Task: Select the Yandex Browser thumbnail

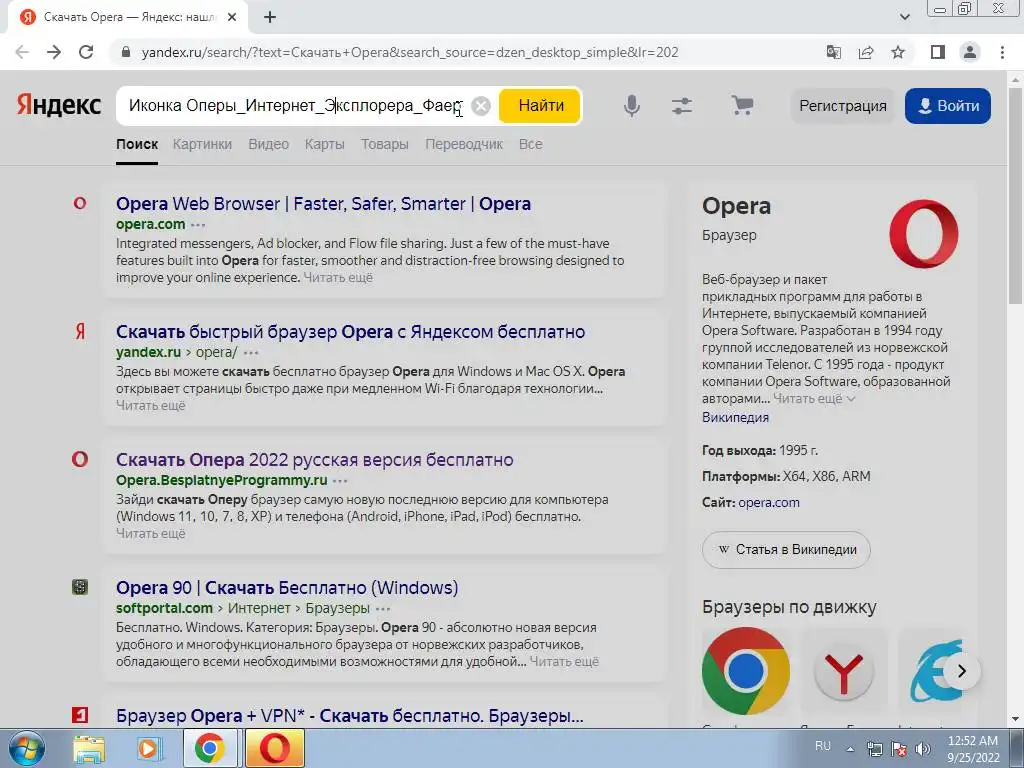Action: pyautogui.click(x=844, y=671)
